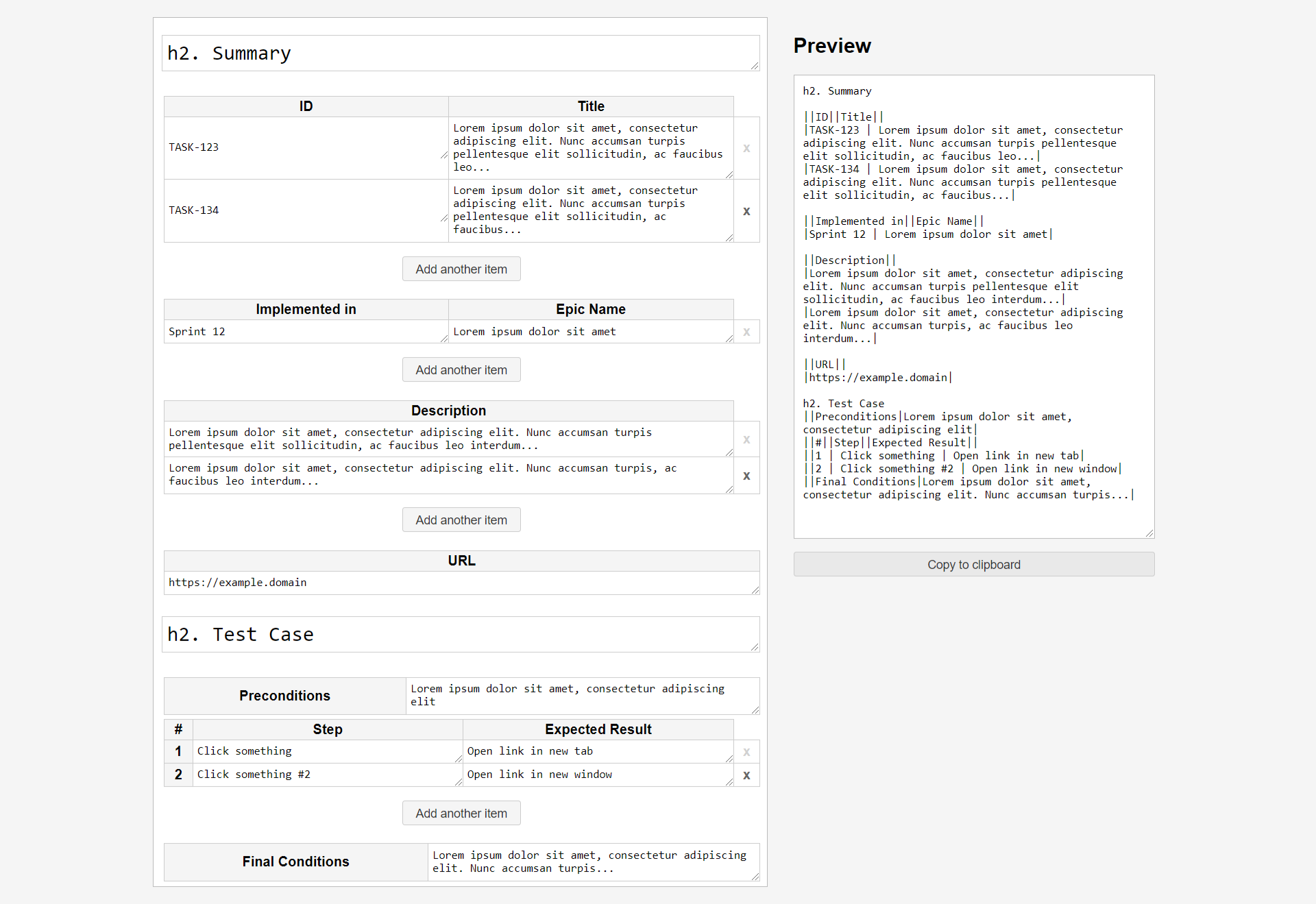Screen dimensions: 1316x904
Task: Delete the second Description row
Action: pyautogui.click(x=746, y=476)
